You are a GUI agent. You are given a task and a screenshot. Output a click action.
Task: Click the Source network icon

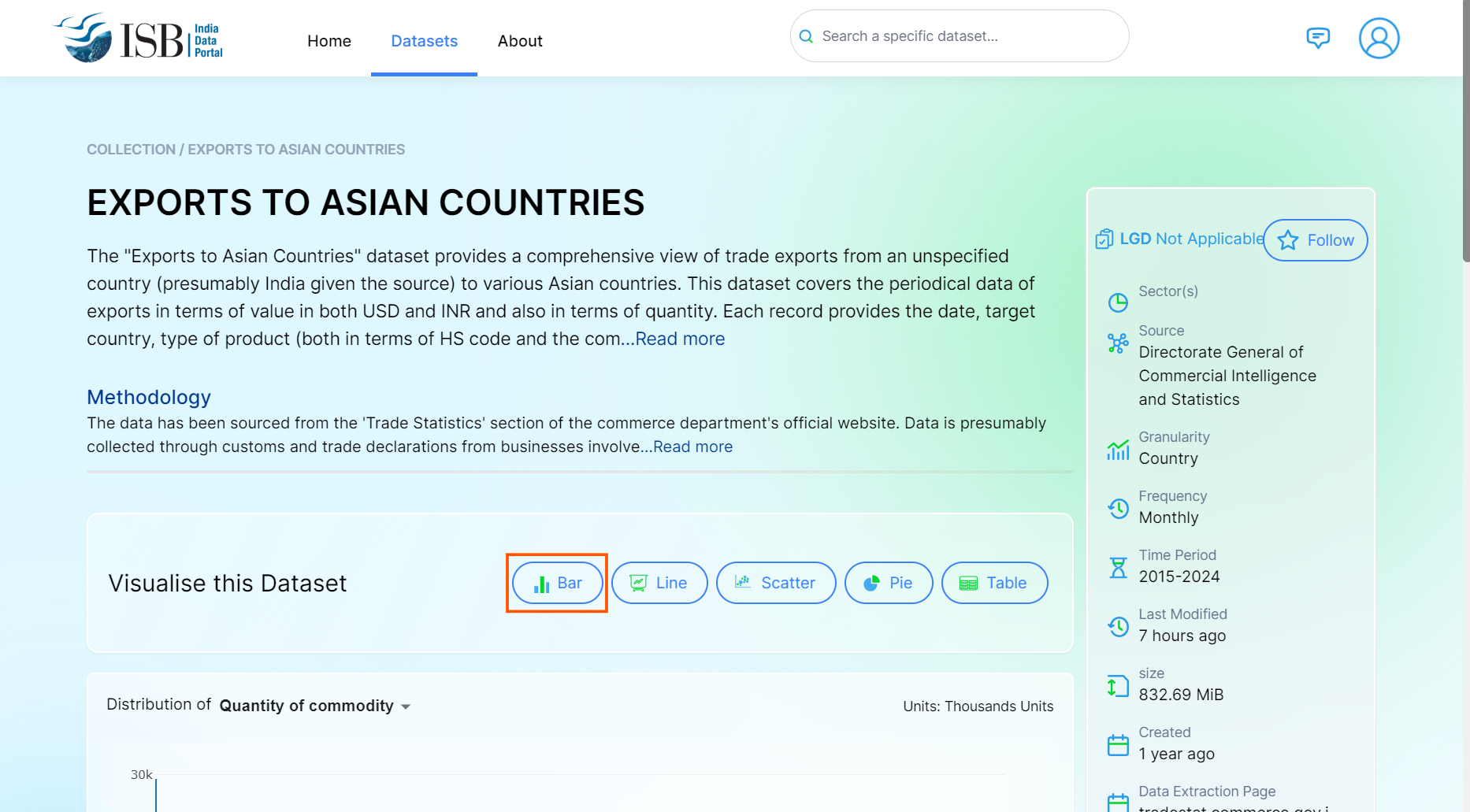click(1118, 343)
